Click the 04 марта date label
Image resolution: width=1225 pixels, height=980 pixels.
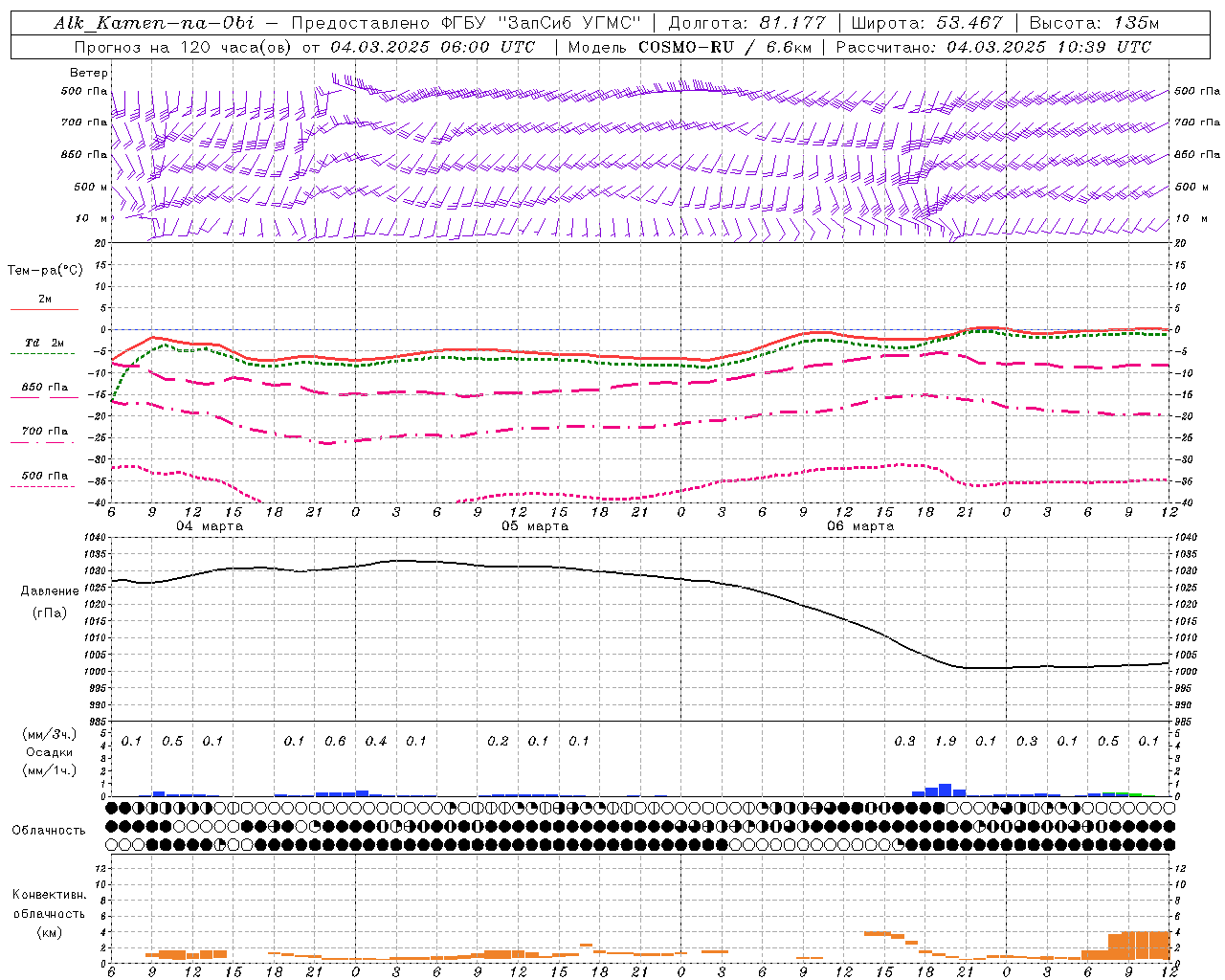coord(210,525)
